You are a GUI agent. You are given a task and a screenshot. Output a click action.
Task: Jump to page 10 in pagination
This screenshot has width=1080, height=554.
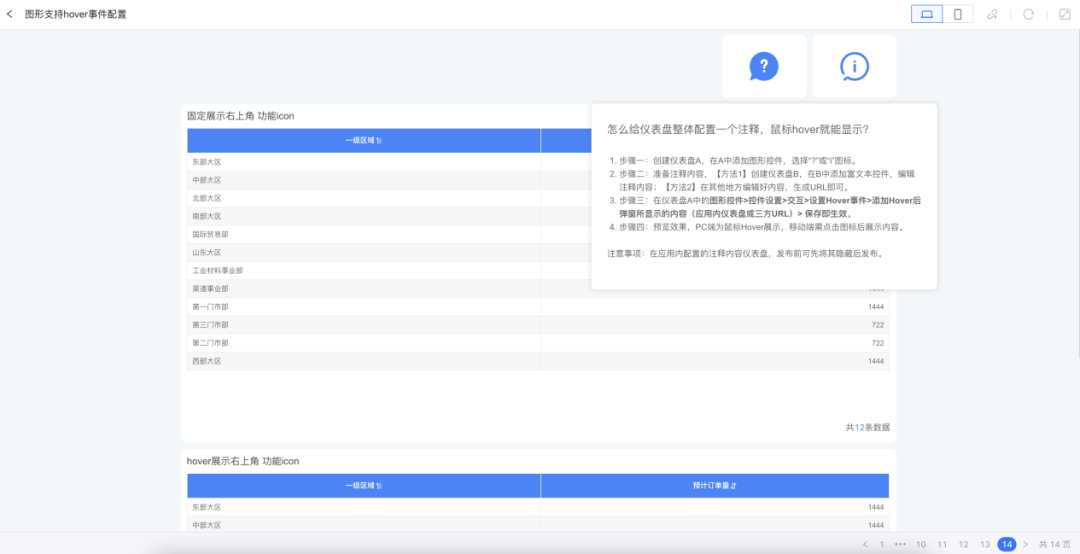[921, 544]
